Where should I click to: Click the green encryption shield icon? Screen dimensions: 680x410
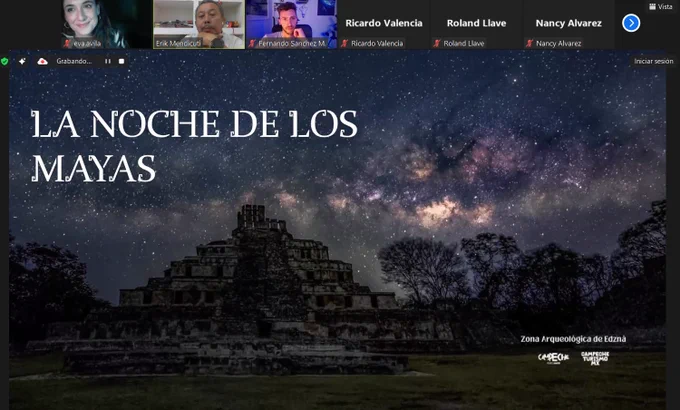[5, 62]
